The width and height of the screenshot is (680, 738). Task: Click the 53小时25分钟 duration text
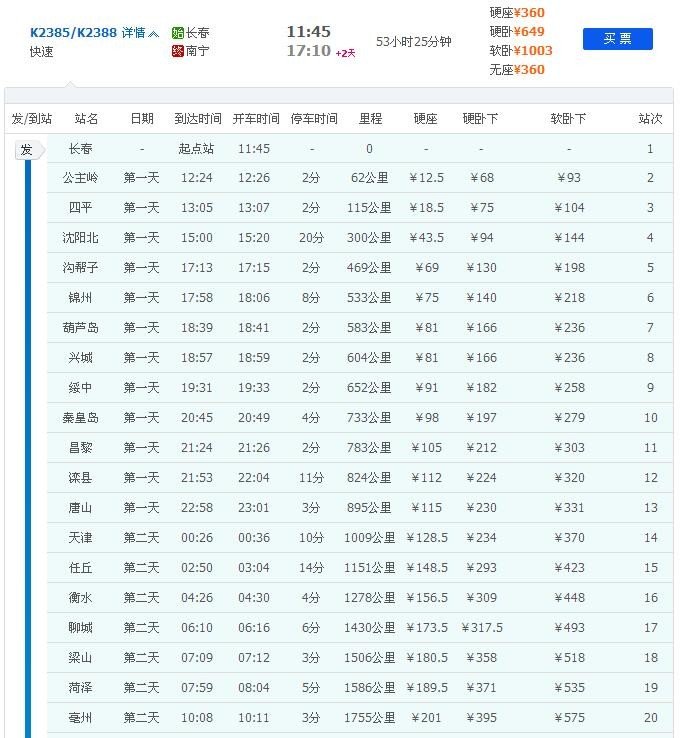(x=414, y=41)
